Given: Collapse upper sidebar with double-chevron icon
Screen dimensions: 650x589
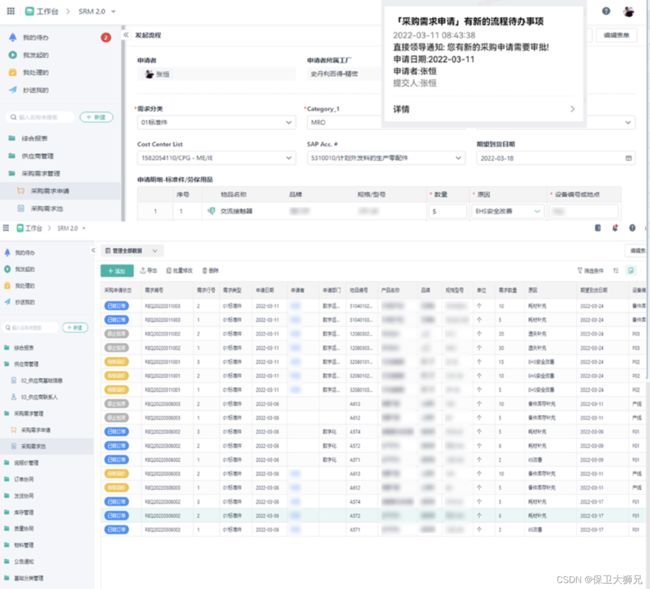Looking at the screenshot, I should (126, 35).
